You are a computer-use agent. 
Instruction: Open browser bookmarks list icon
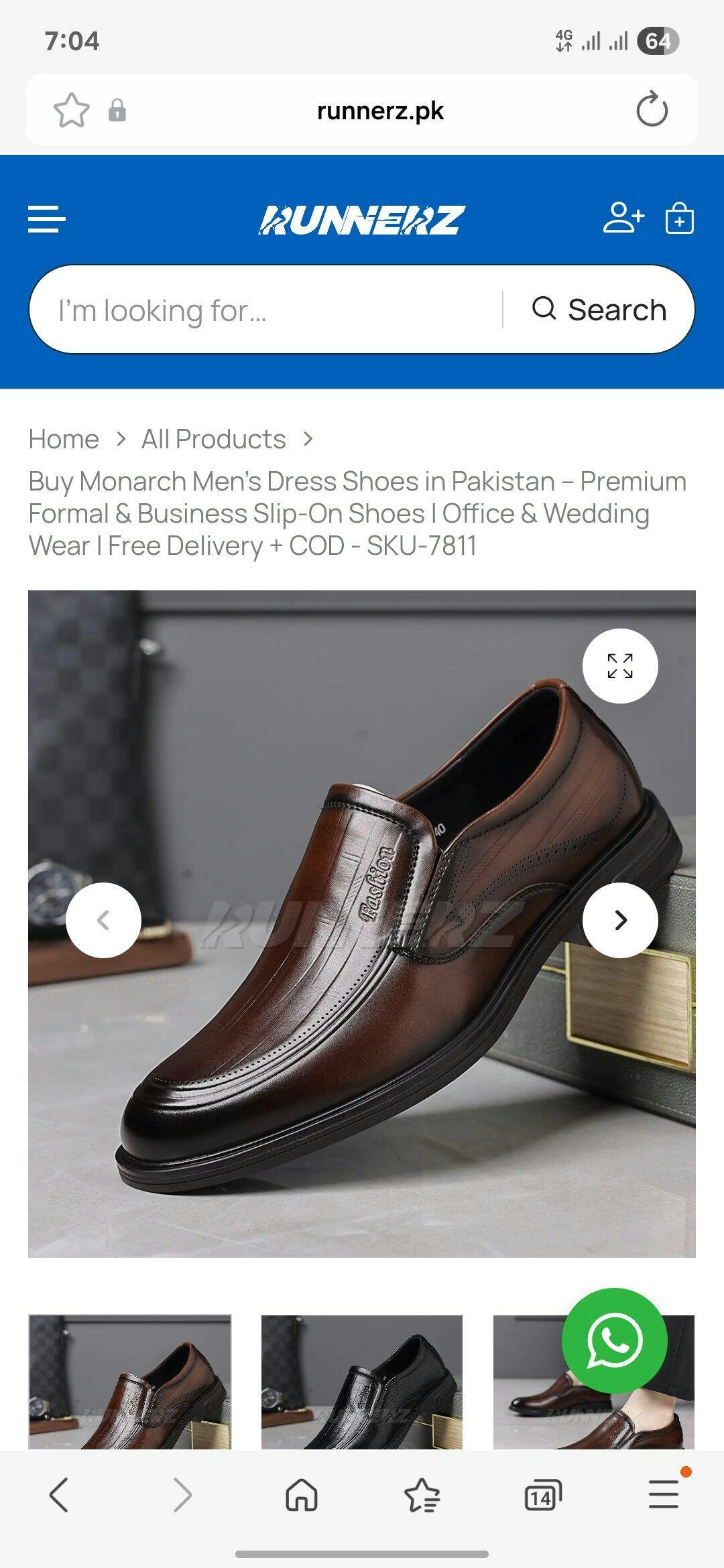coord(422,1495)
